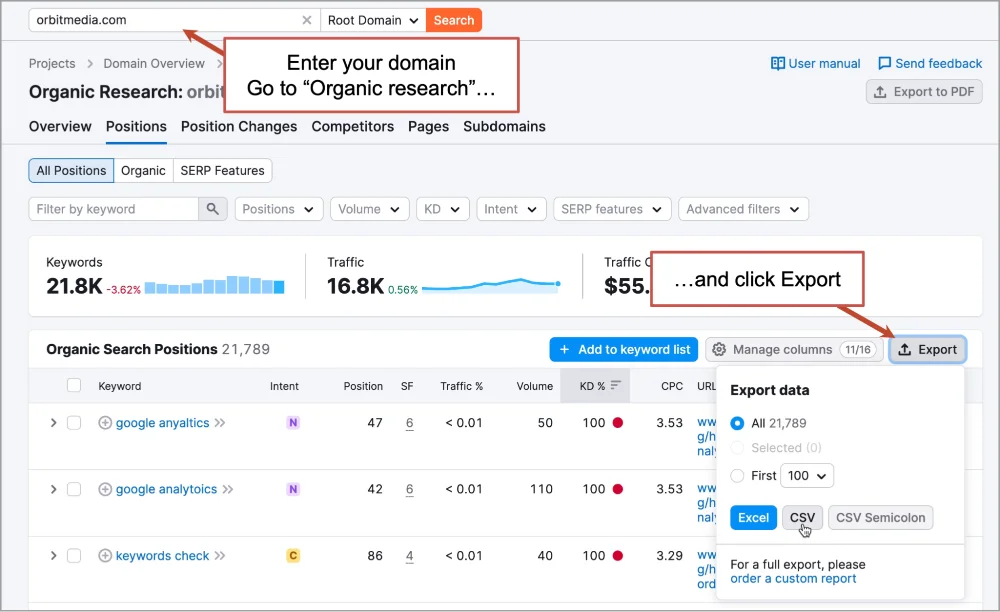
Task: Click double arrows after keywords check
Action: 220,555
